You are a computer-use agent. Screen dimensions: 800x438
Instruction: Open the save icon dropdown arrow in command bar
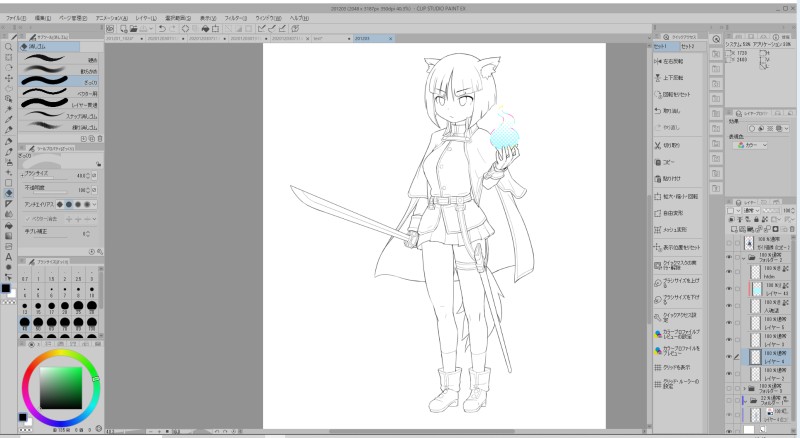point(152,29)
